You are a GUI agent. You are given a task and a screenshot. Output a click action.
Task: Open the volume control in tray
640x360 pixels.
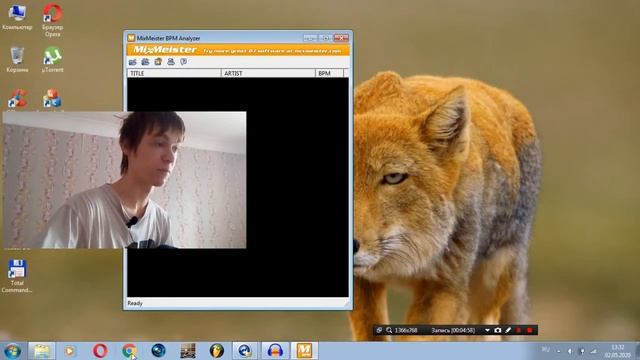click(570, 351)
